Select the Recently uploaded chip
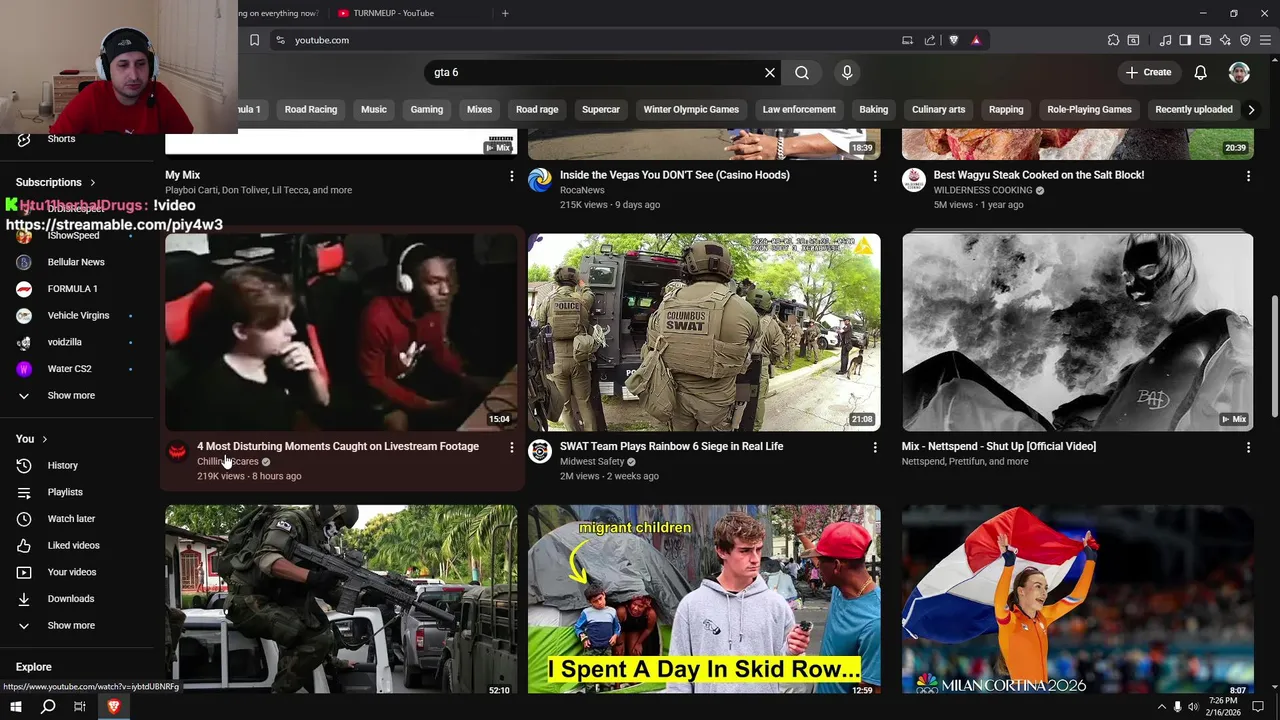This screenshot has width=1280, height=720. pos(1194,109)
